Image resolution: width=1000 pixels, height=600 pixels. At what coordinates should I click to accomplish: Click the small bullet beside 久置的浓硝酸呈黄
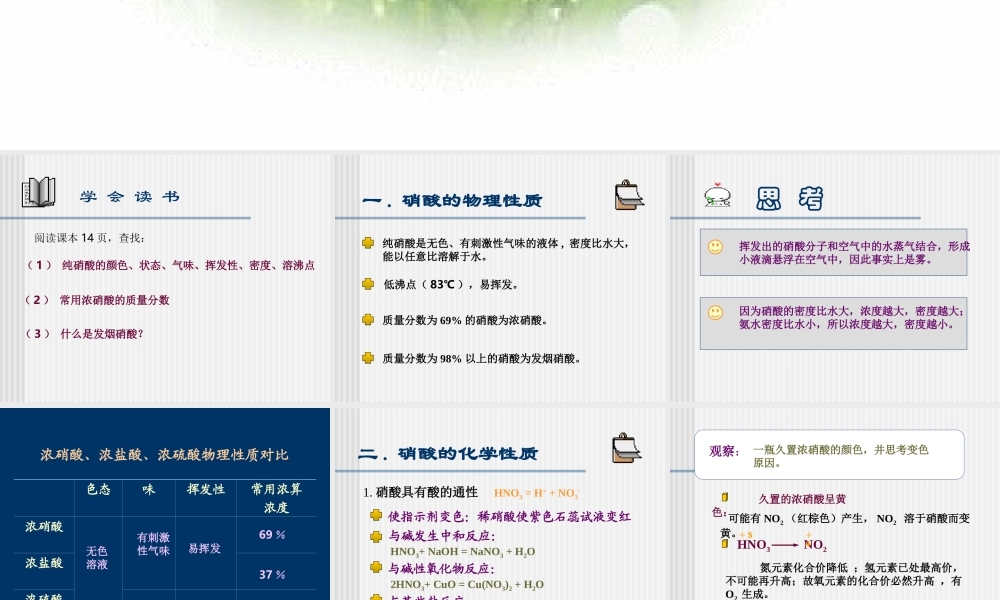point(724,497)
